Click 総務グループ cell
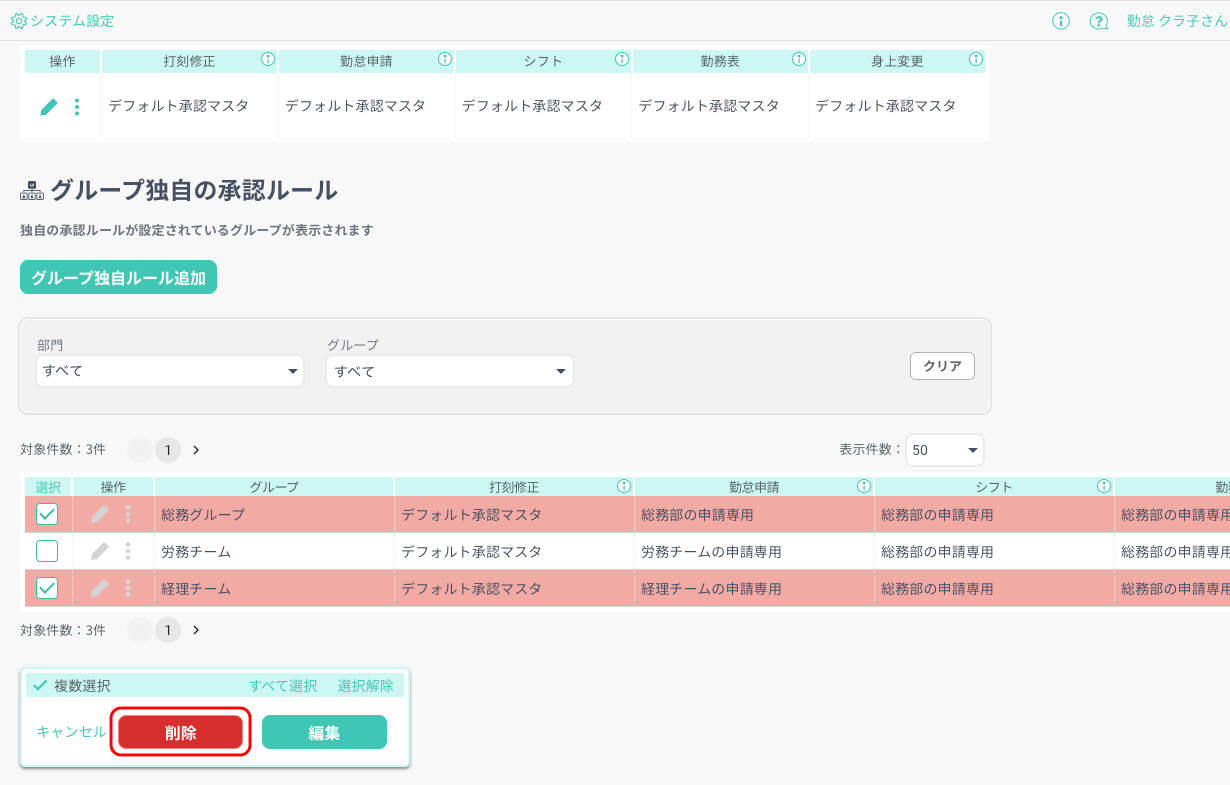The height and width of the screenshot is (785, 1230). pos(274,515)
